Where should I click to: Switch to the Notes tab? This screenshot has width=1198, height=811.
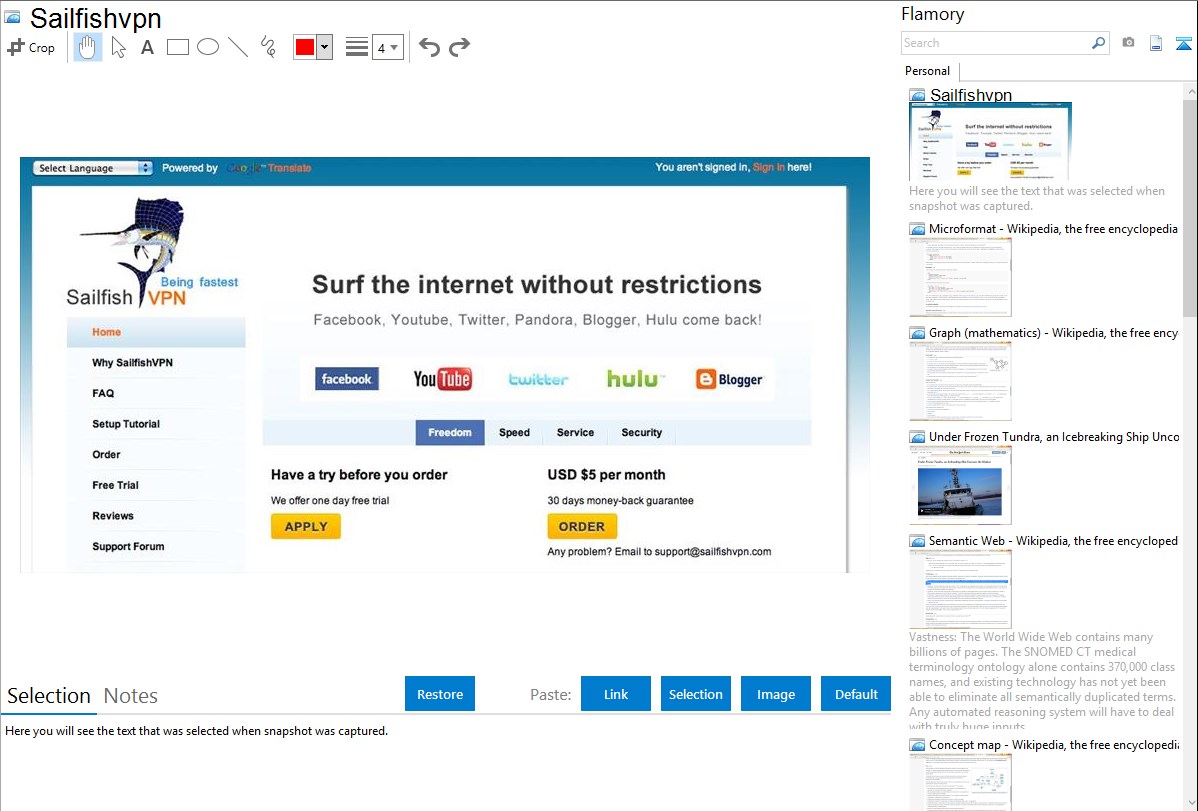pyautogui.click(x=131, y=696)
